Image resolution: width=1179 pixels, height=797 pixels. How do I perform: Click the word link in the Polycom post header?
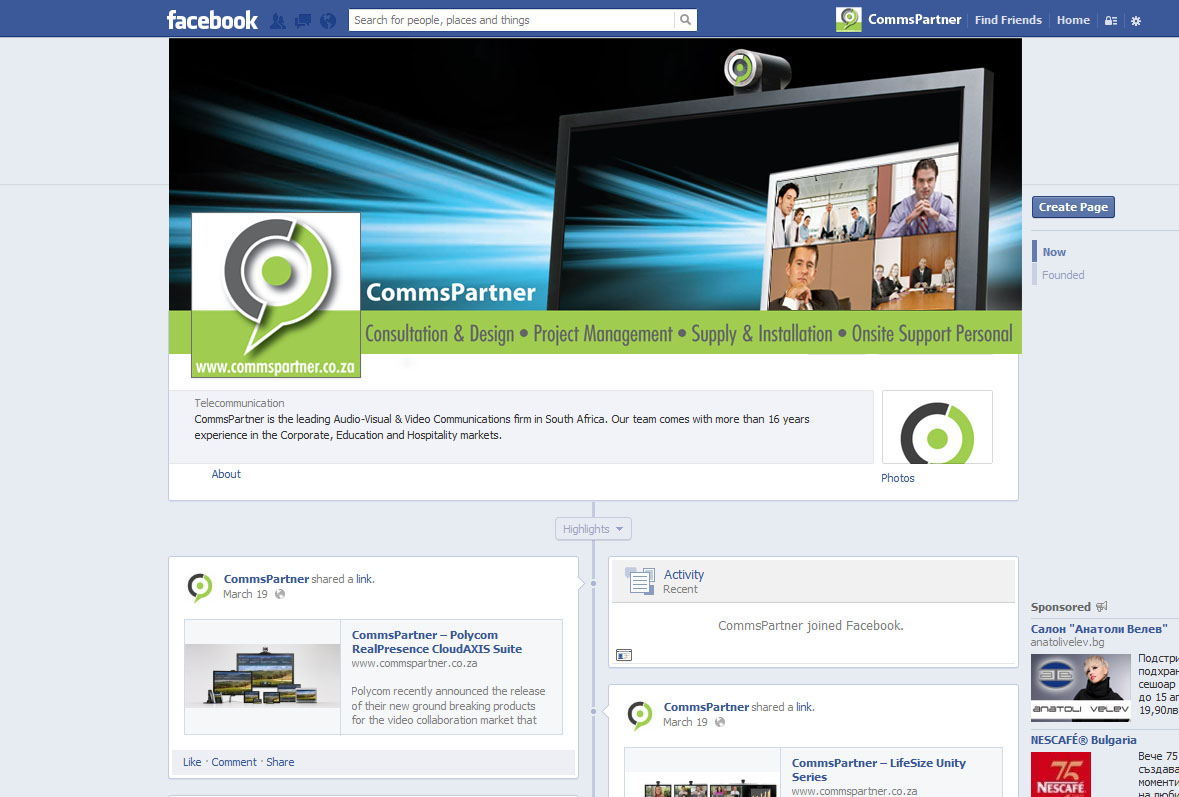(x=364, y=579)
